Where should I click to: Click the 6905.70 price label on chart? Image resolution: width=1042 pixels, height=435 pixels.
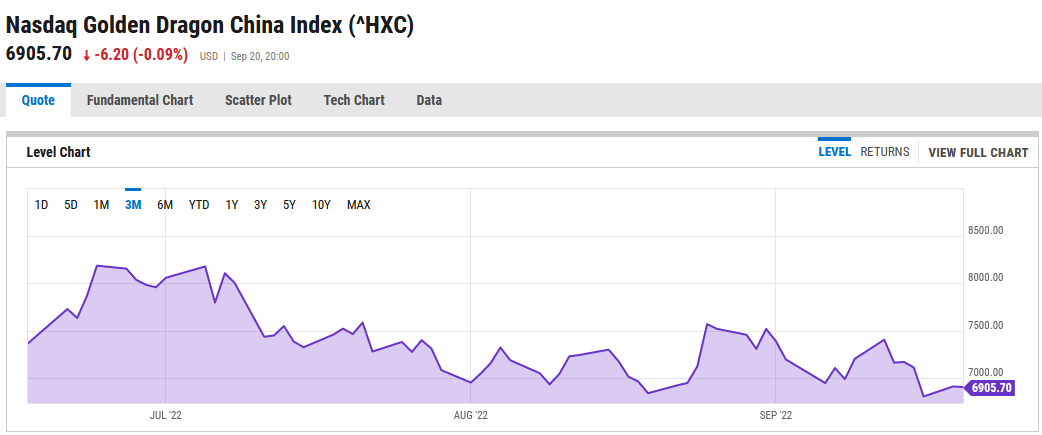[991, 388]
